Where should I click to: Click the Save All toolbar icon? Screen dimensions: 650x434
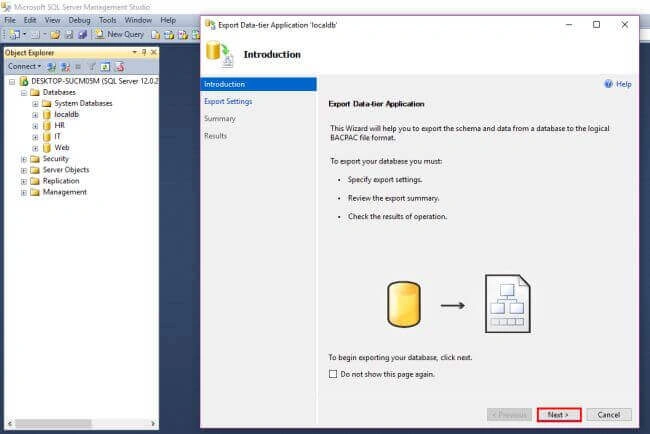coord(82,34)
